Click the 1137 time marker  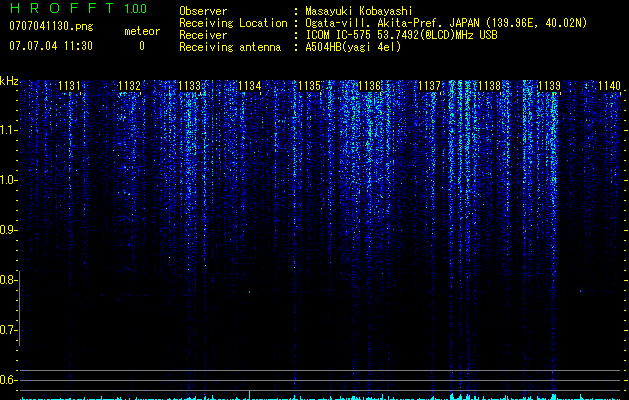(429, 86)
